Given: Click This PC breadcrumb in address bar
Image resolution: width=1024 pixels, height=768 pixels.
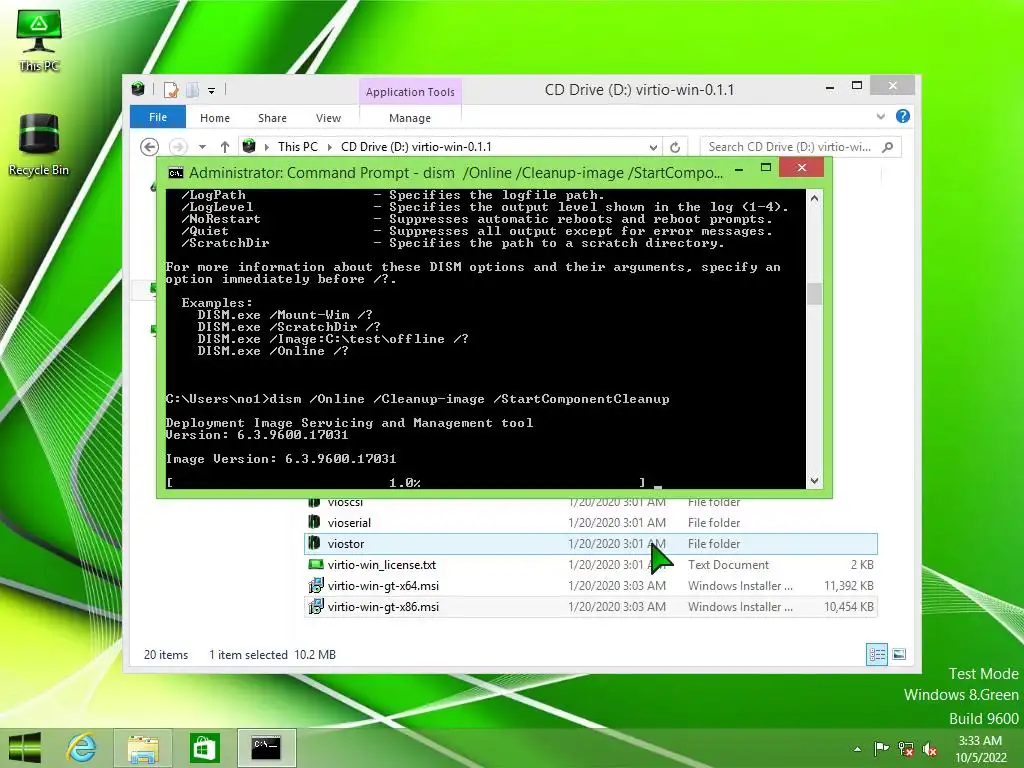Looking at the screenshot, I should 298,147.
